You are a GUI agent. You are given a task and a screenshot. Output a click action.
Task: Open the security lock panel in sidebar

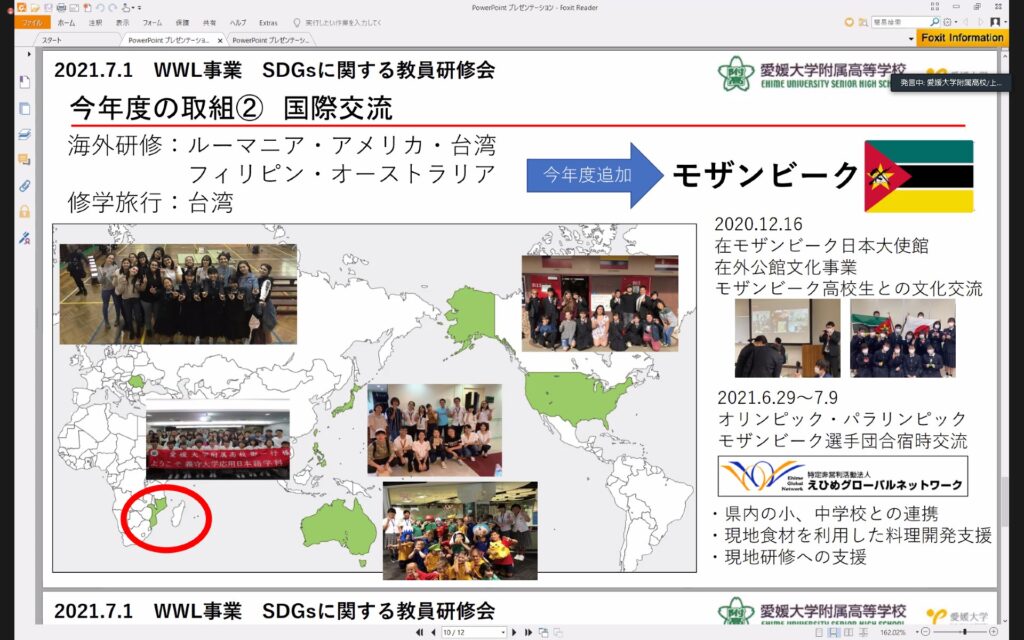[x=24, y=211]
